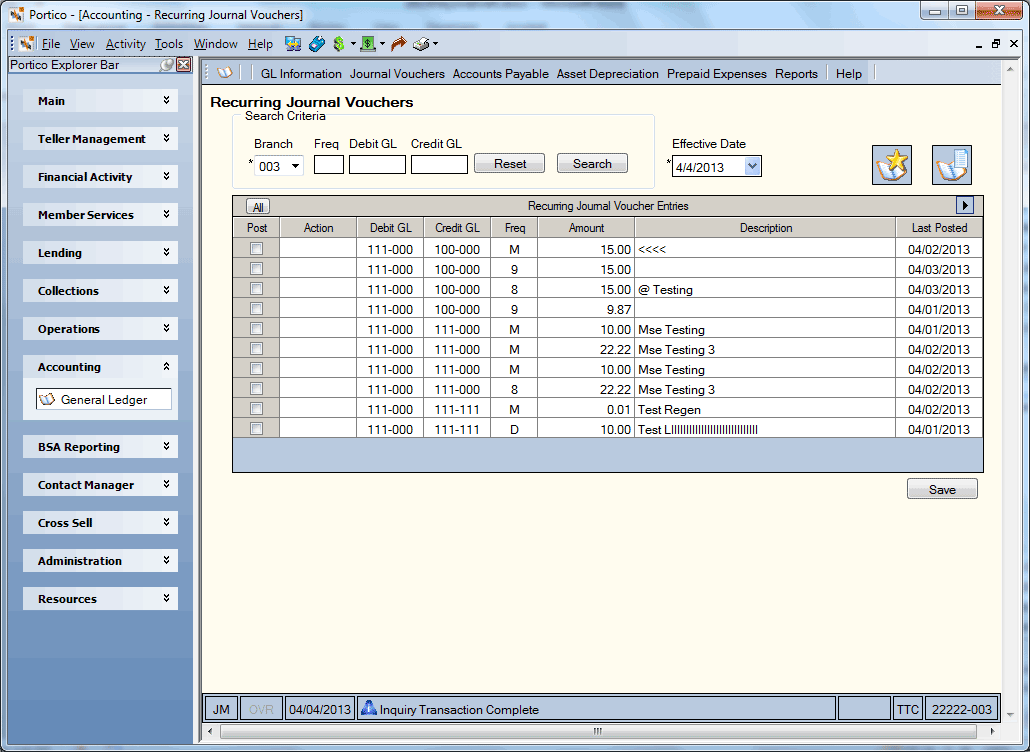Open printer icon dropdown arrow

click(435, 44)
